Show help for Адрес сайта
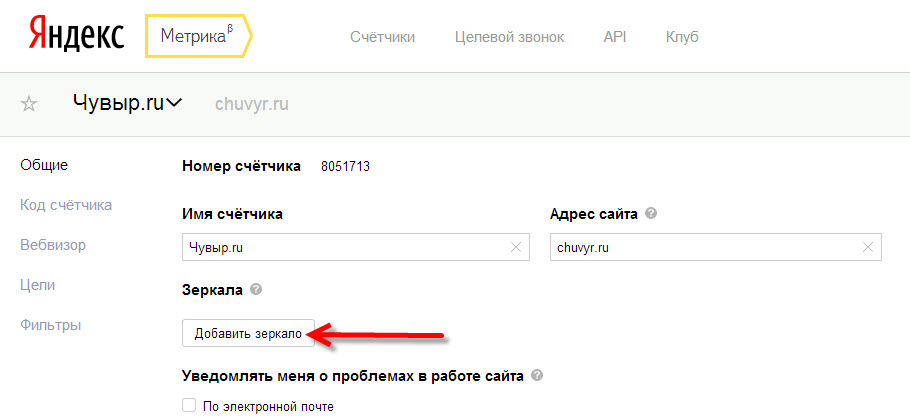This screenshot has height=420, width=910. click(x=651, y=214)
